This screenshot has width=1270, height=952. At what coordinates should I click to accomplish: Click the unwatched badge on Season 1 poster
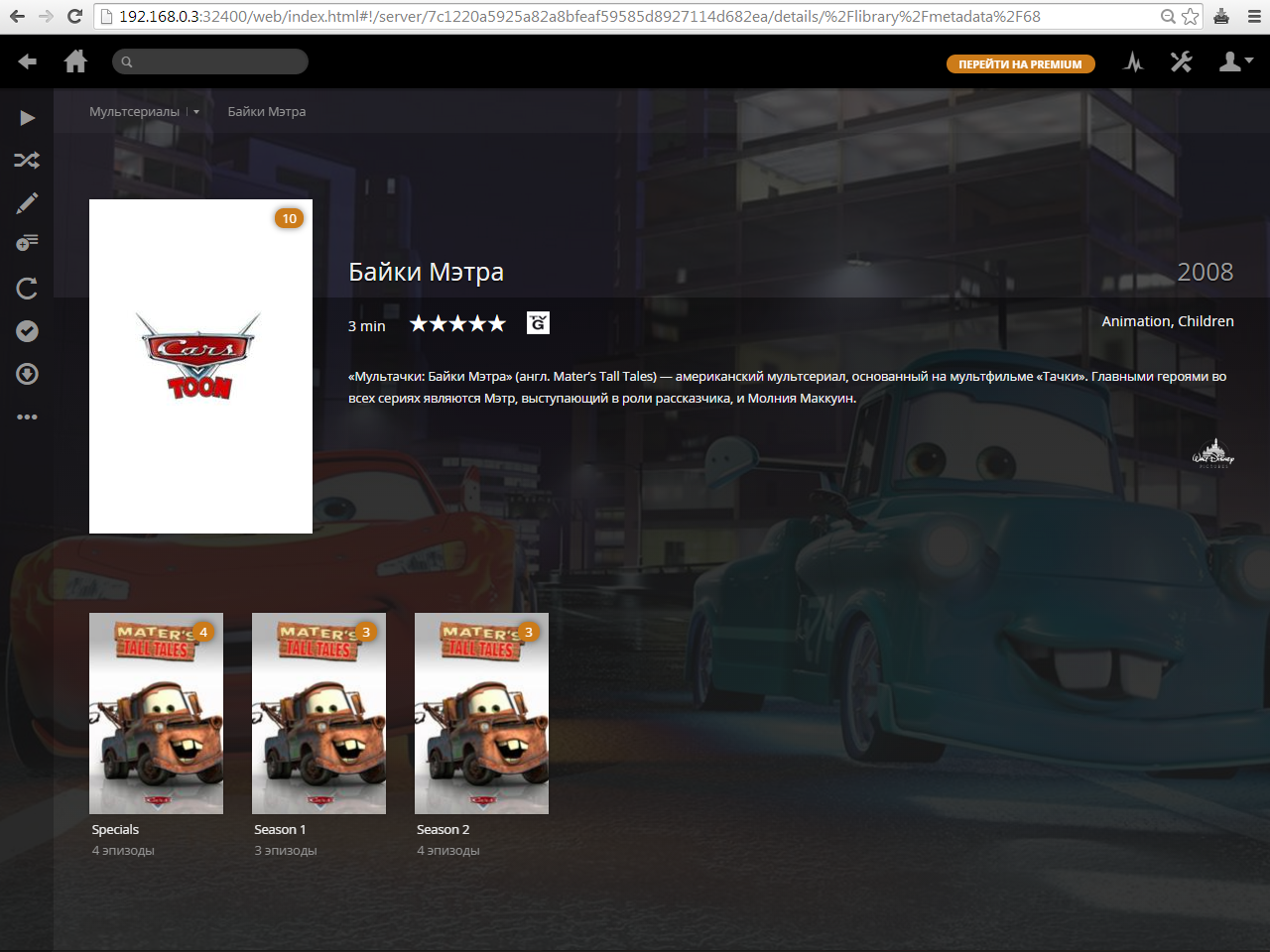[x=366, y=632]
